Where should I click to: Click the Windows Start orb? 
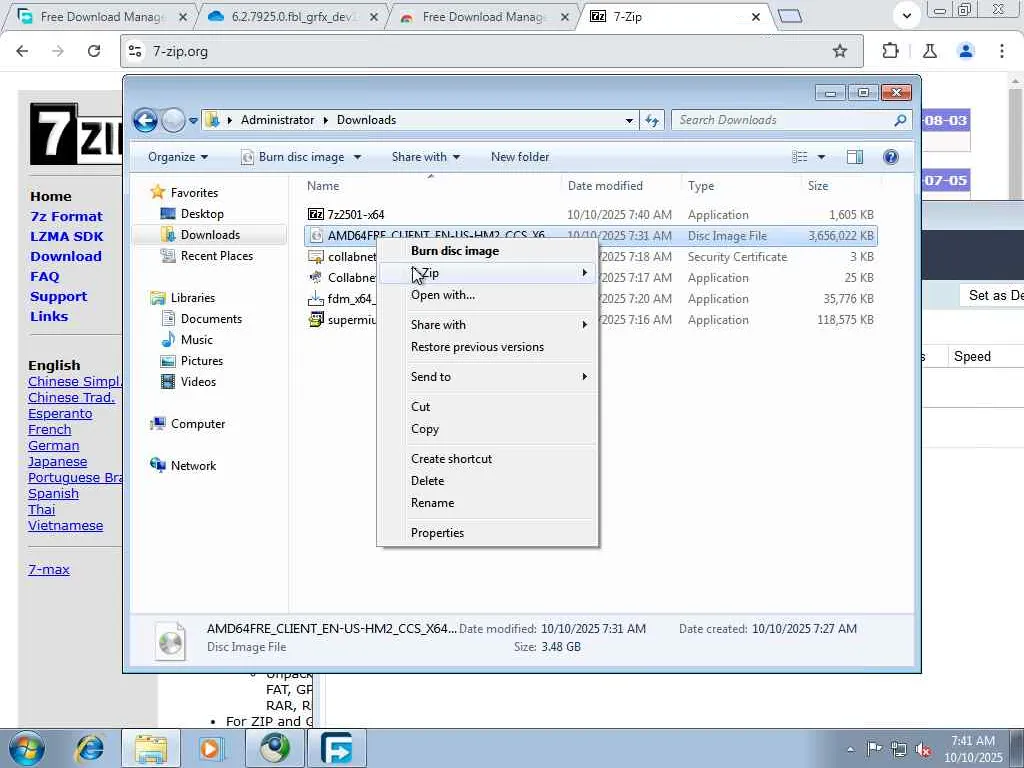(27, 748)
